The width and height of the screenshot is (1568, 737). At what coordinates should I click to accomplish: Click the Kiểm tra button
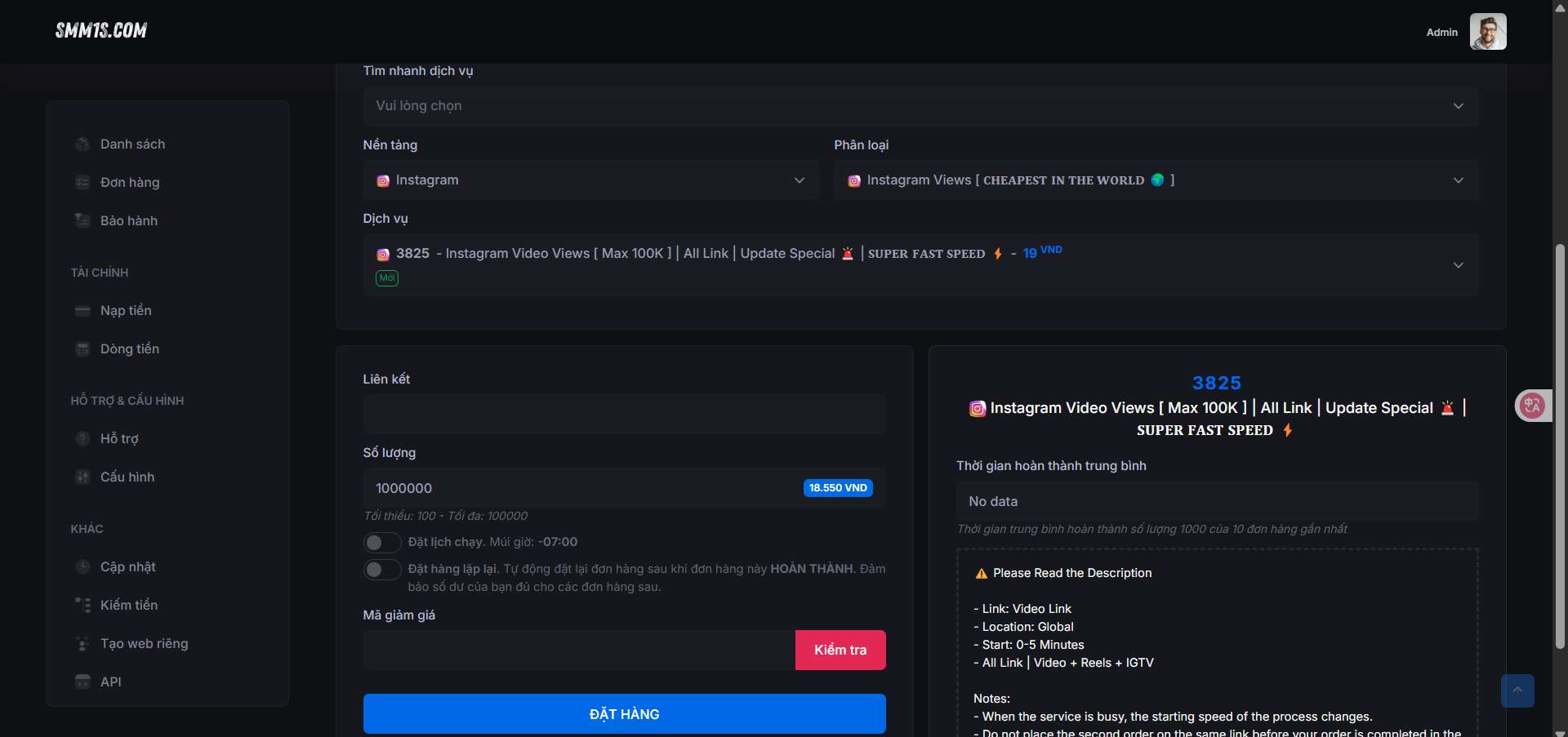coord(840,650)
